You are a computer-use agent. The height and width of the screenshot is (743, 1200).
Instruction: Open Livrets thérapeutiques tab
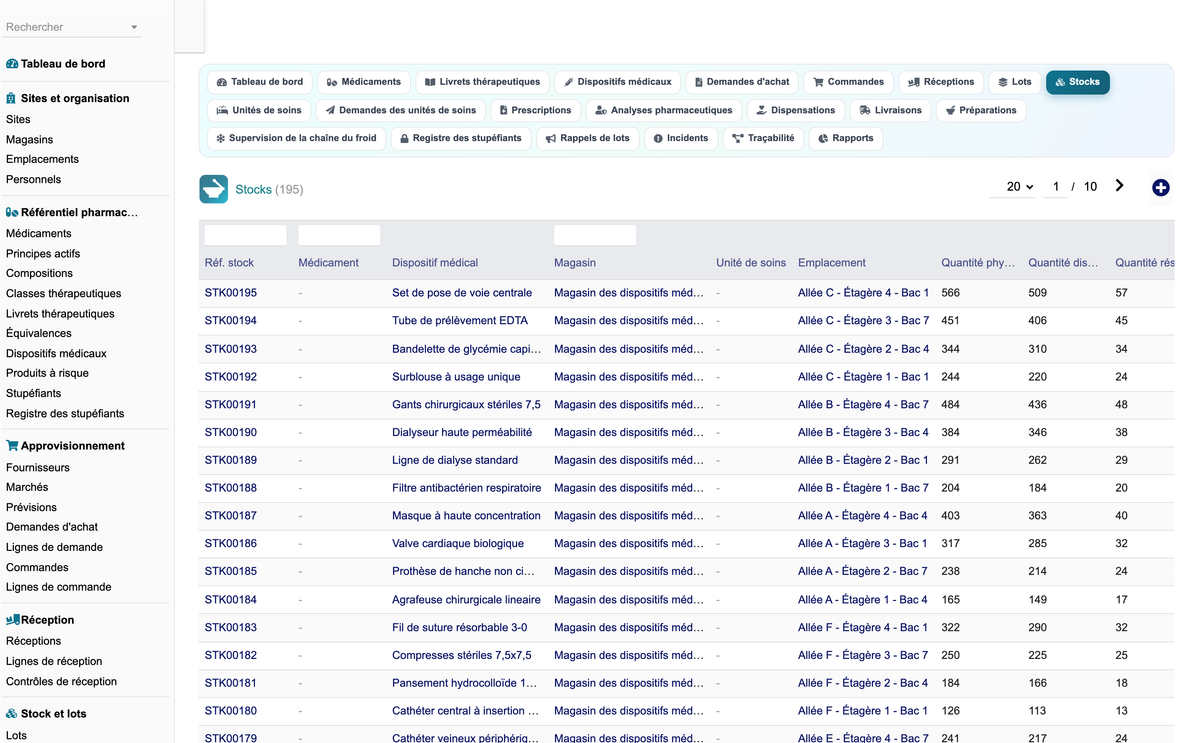click(482, 82)
